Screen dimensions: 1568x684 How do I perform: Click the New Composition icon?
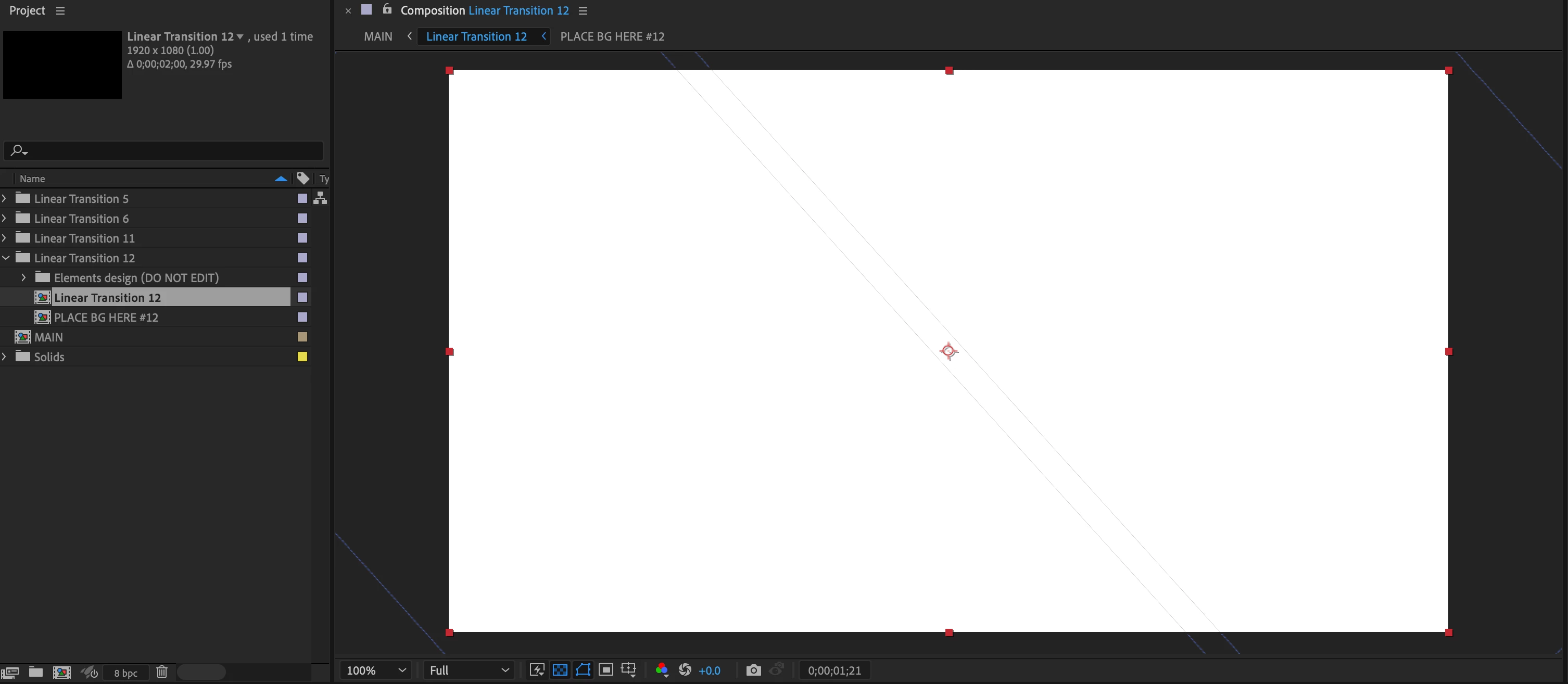tap(61, 673)
